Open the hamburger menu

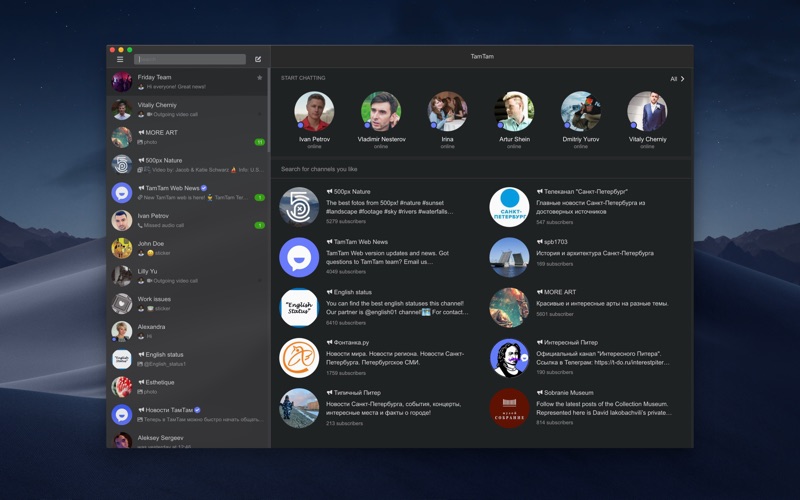click(120, 59)
